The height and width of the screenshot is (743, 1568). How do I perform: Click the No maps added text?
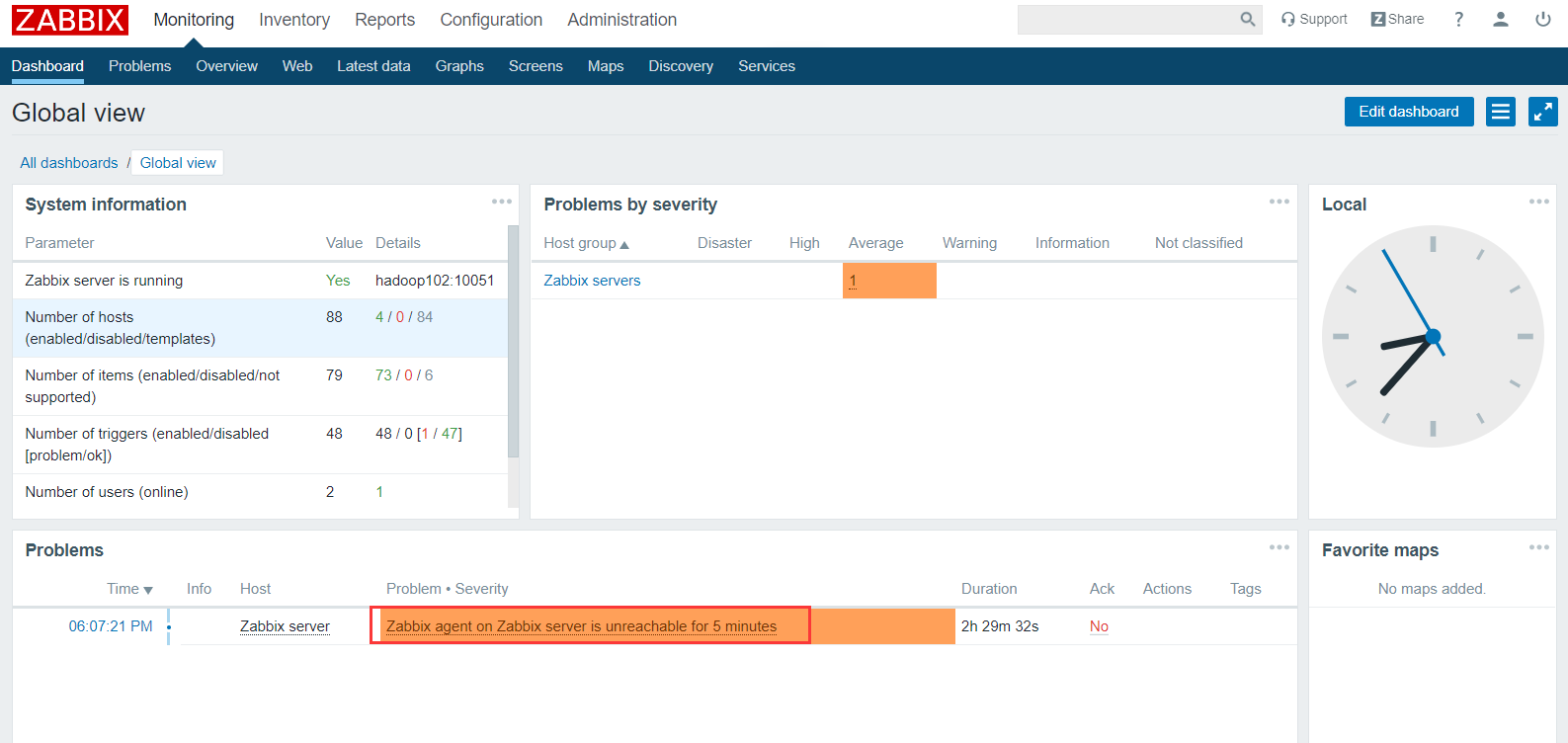click(x=1432, y=589)
